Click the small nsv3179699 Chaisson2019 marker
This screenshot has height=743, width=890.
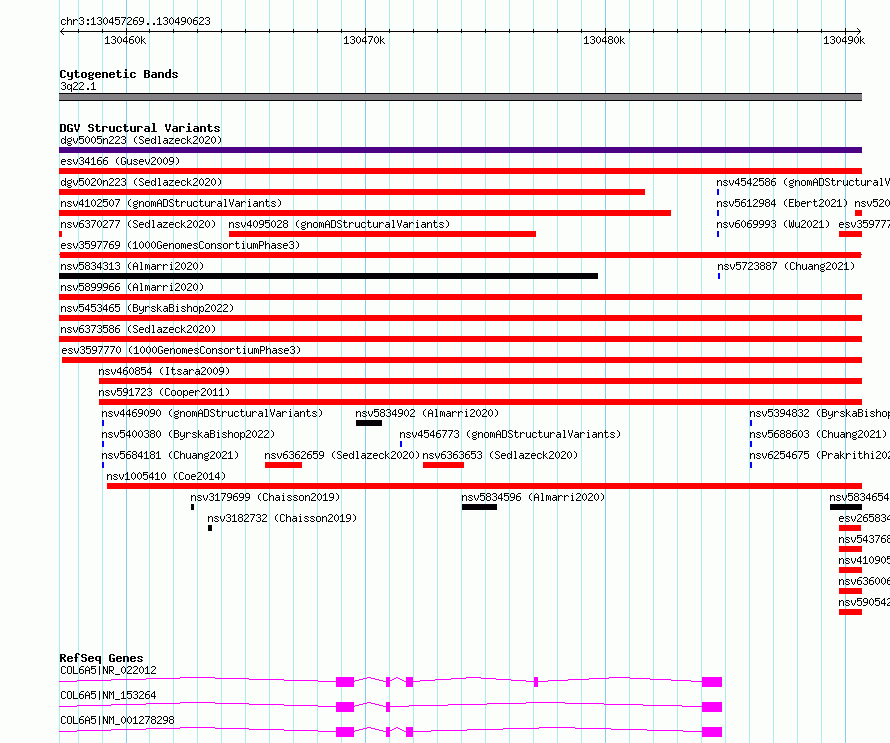[x=192, y=507]
